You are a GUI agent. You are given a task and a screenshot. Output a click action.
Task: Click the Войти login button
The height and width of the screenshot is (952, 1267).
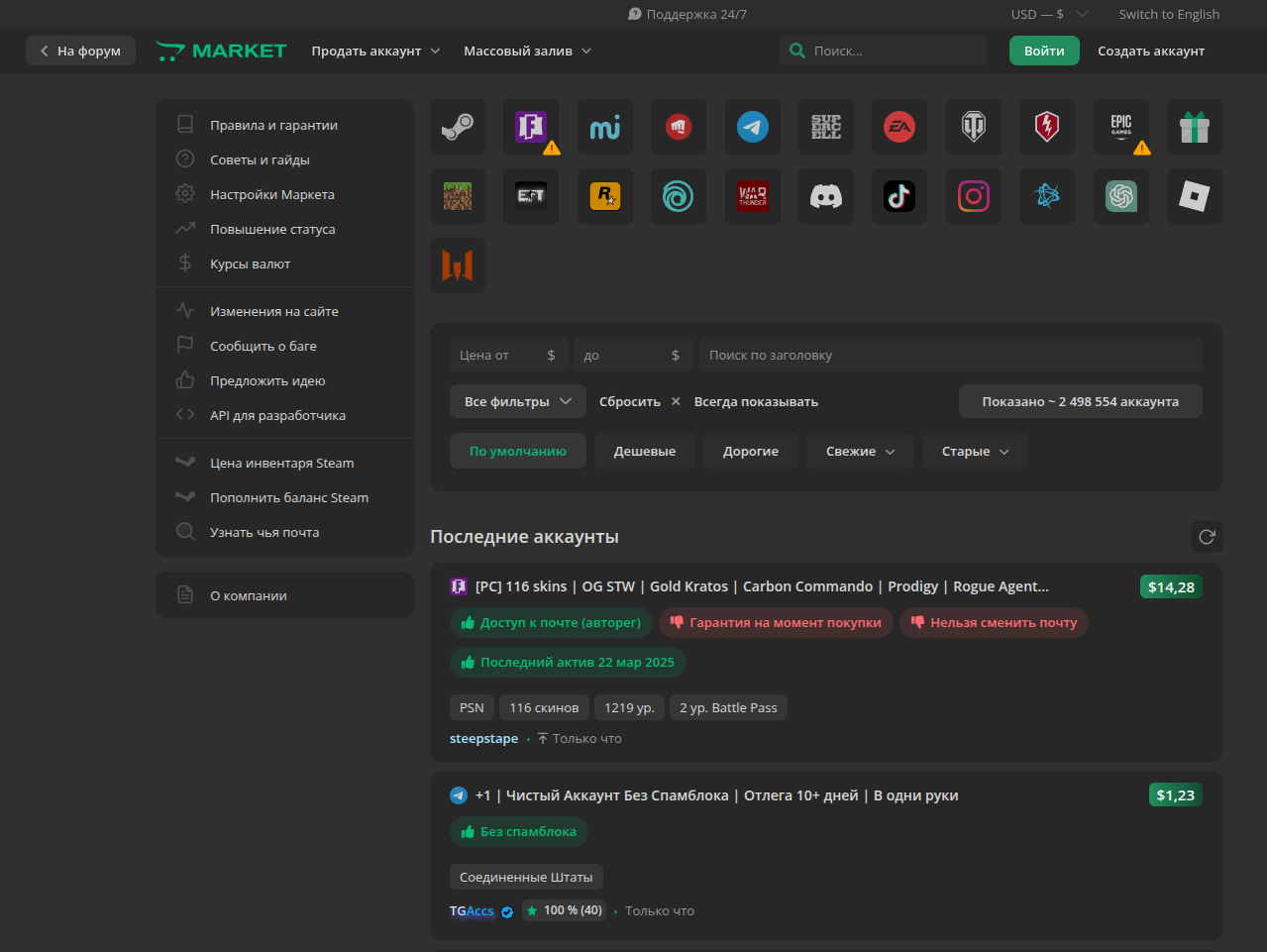tap(1044, 51)
